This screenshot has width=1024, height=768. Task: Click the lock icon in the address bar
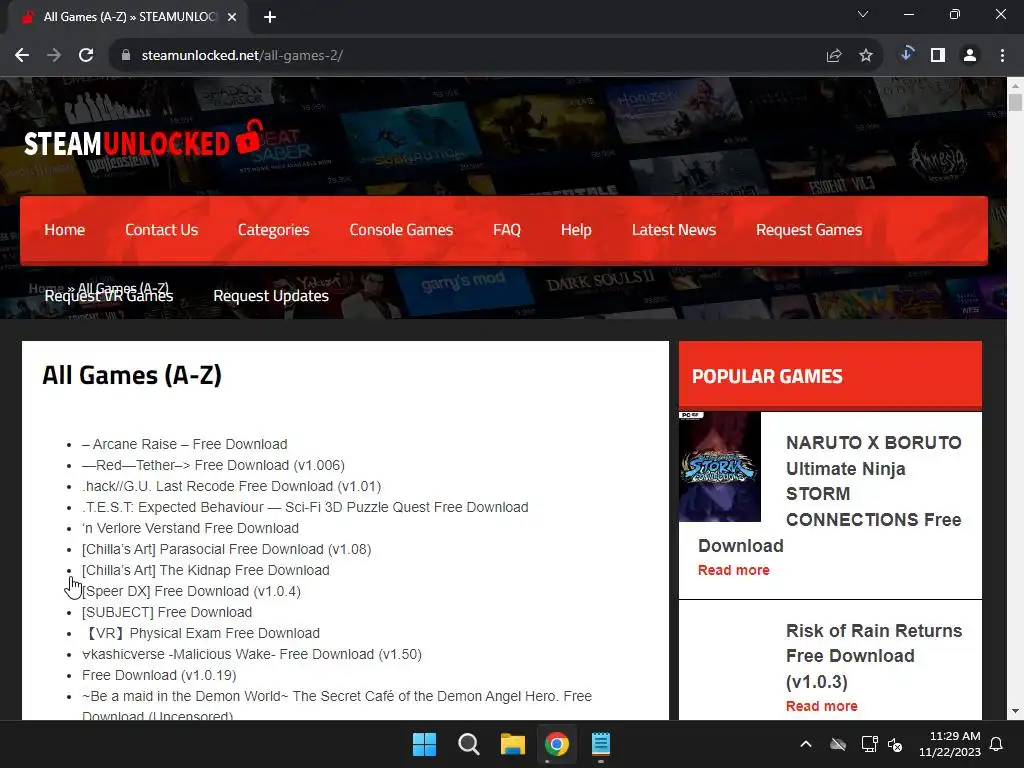126,56
